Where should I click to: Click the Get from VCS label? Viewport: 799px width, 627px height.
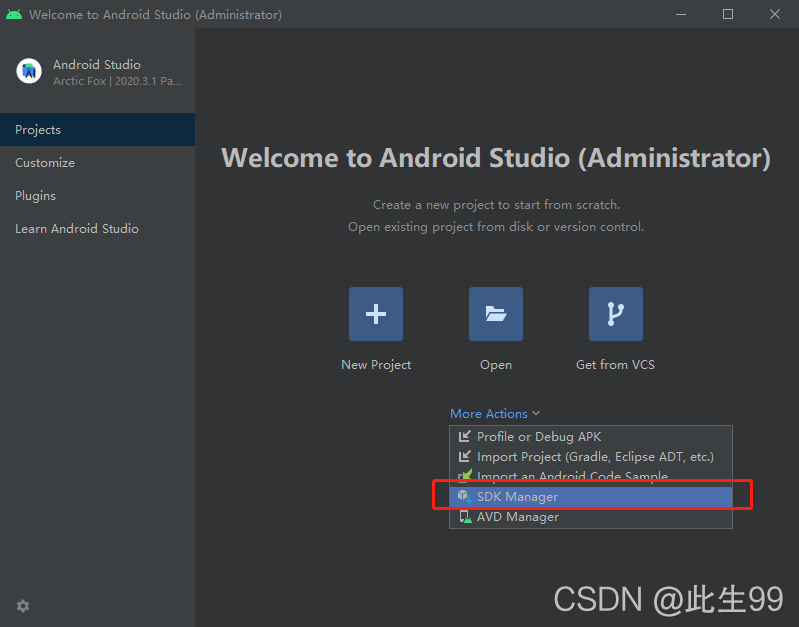[616, 364]
